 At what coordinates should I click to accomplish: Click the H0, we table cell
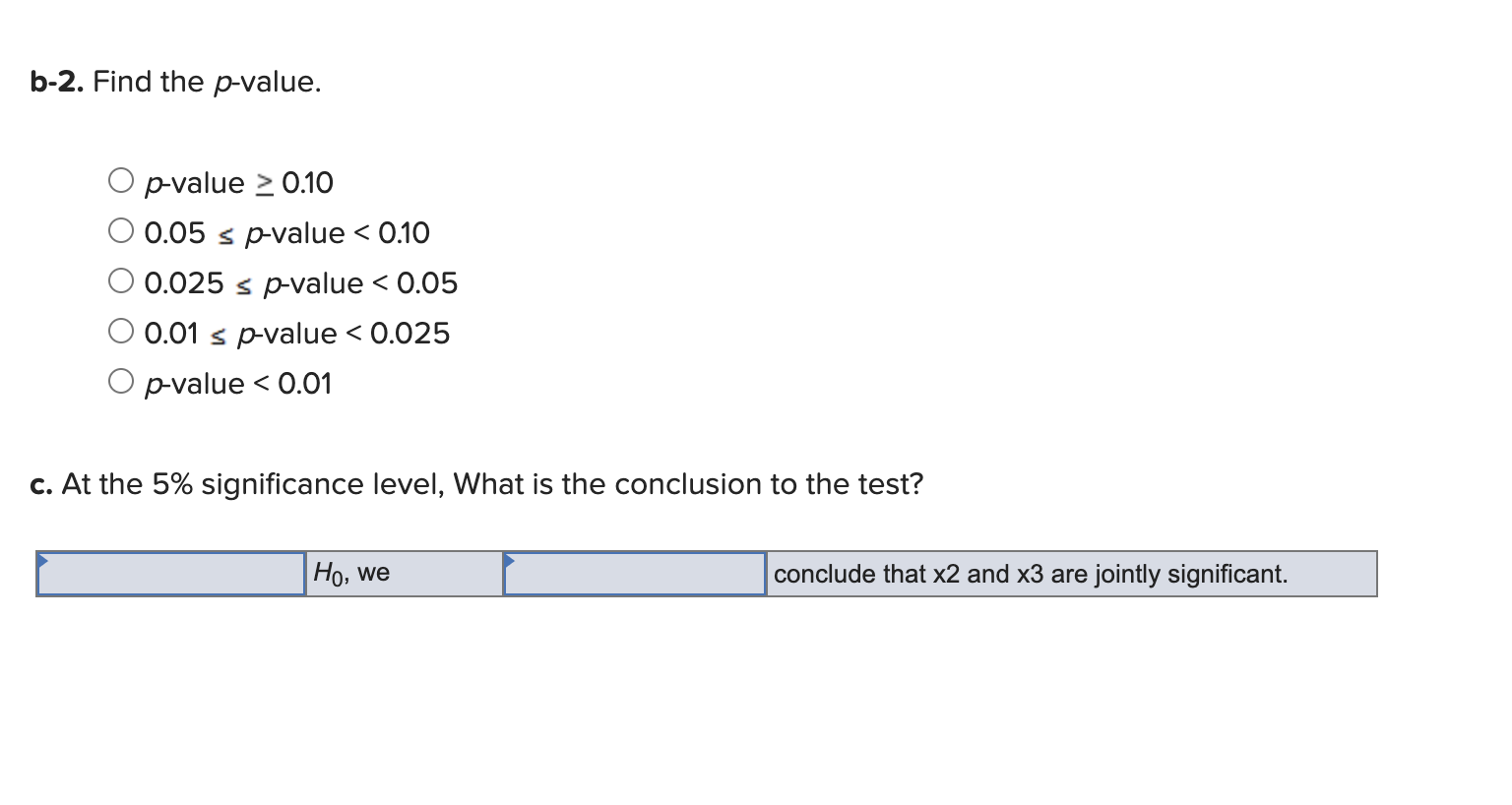click(404, 574)
